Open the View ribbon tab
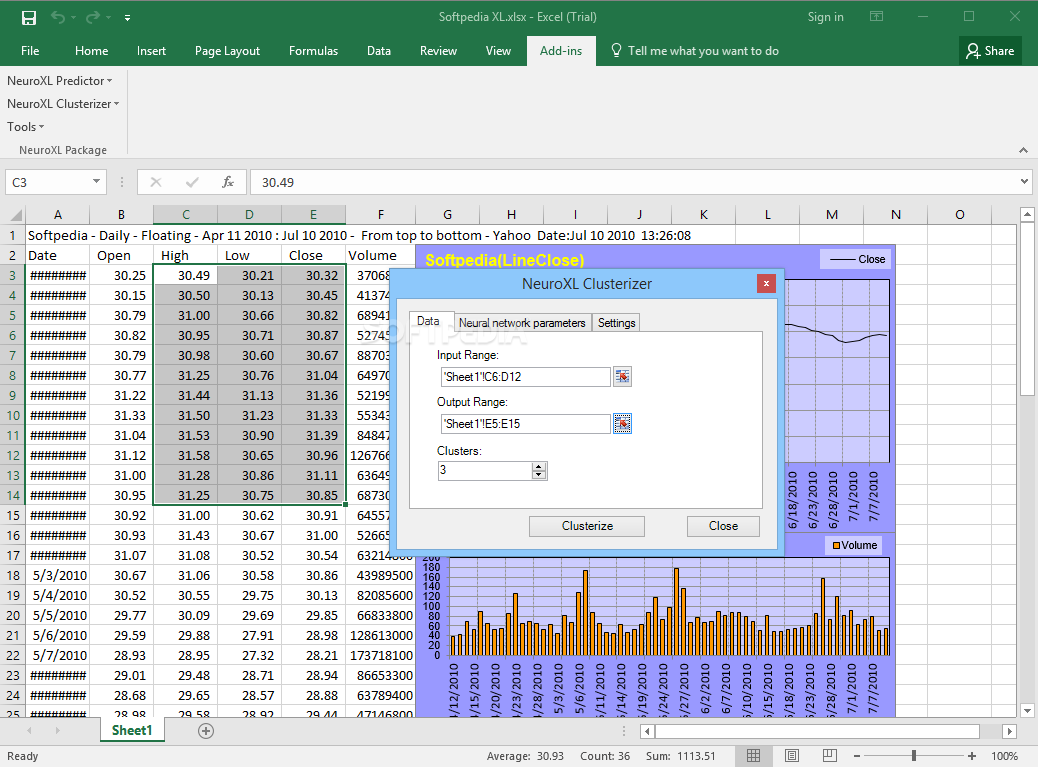The height and width of the screenshot is (767, 1038). pos(498,51)
